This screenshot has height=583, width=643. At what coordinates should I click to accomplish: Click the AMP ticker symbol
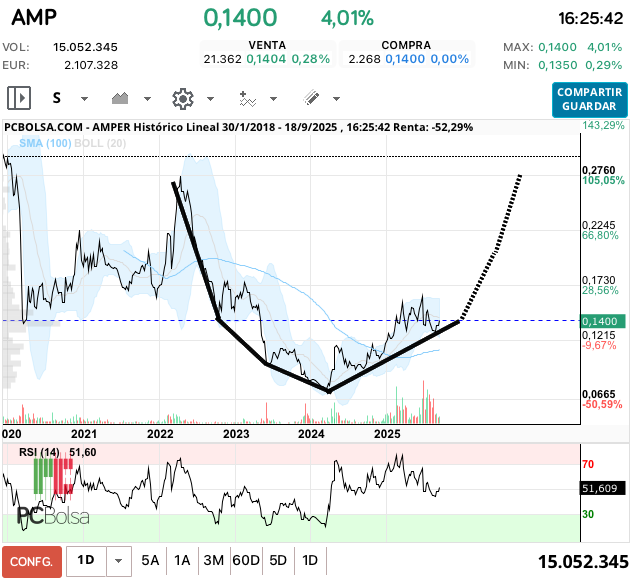34,17
